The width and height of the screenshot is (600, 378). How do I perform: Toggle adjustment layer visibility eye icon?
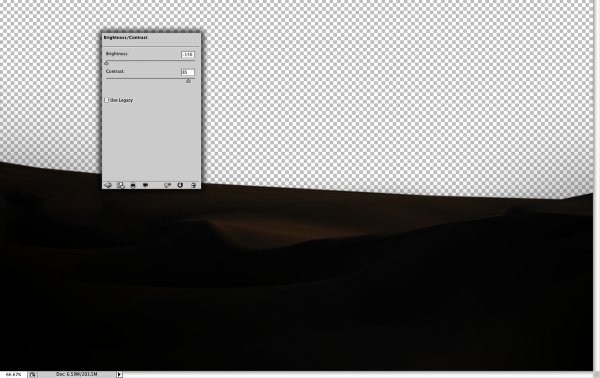[145, 185]
